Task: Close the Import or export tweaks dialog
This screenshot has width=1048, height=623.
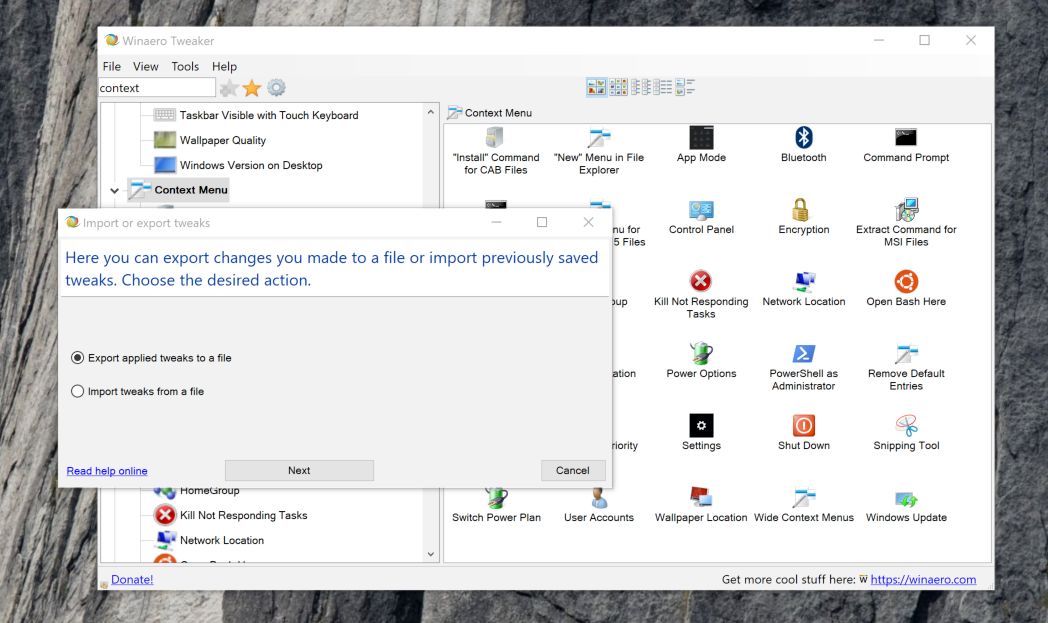Action: (x=588, y=222)
